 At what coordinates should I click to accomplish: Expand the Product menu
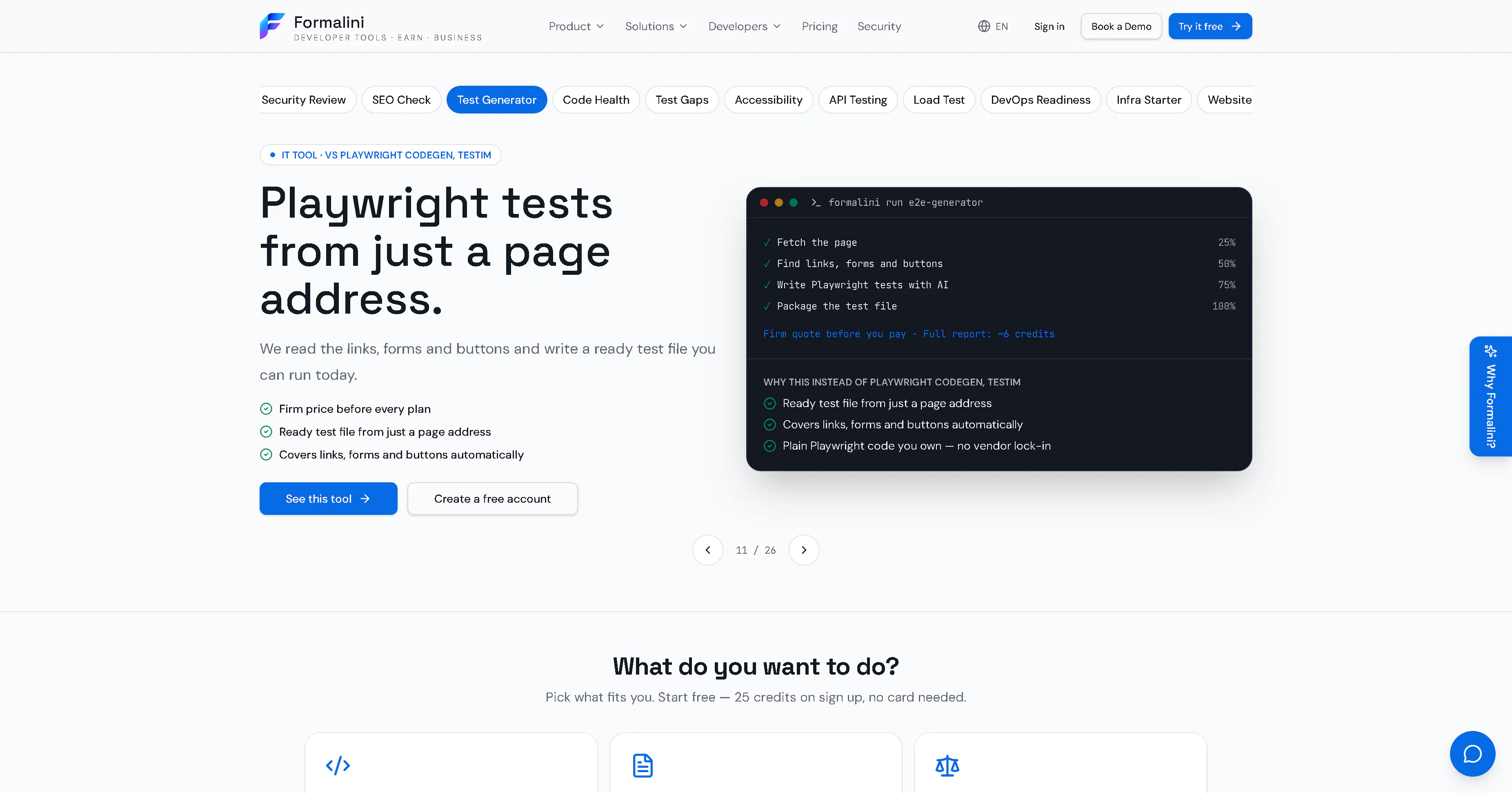point(576,27)
